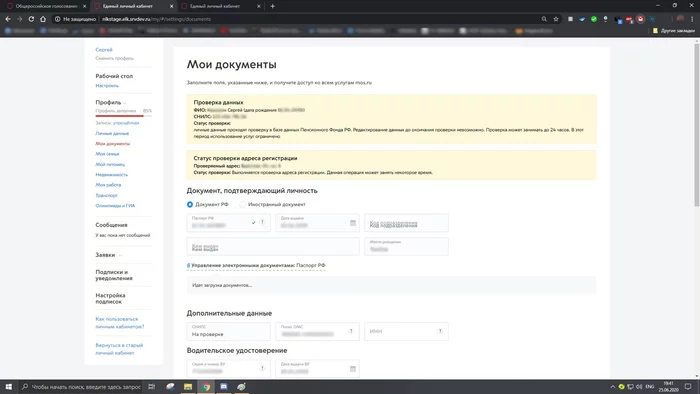Click the taskbar clock and date

[668, 387]
